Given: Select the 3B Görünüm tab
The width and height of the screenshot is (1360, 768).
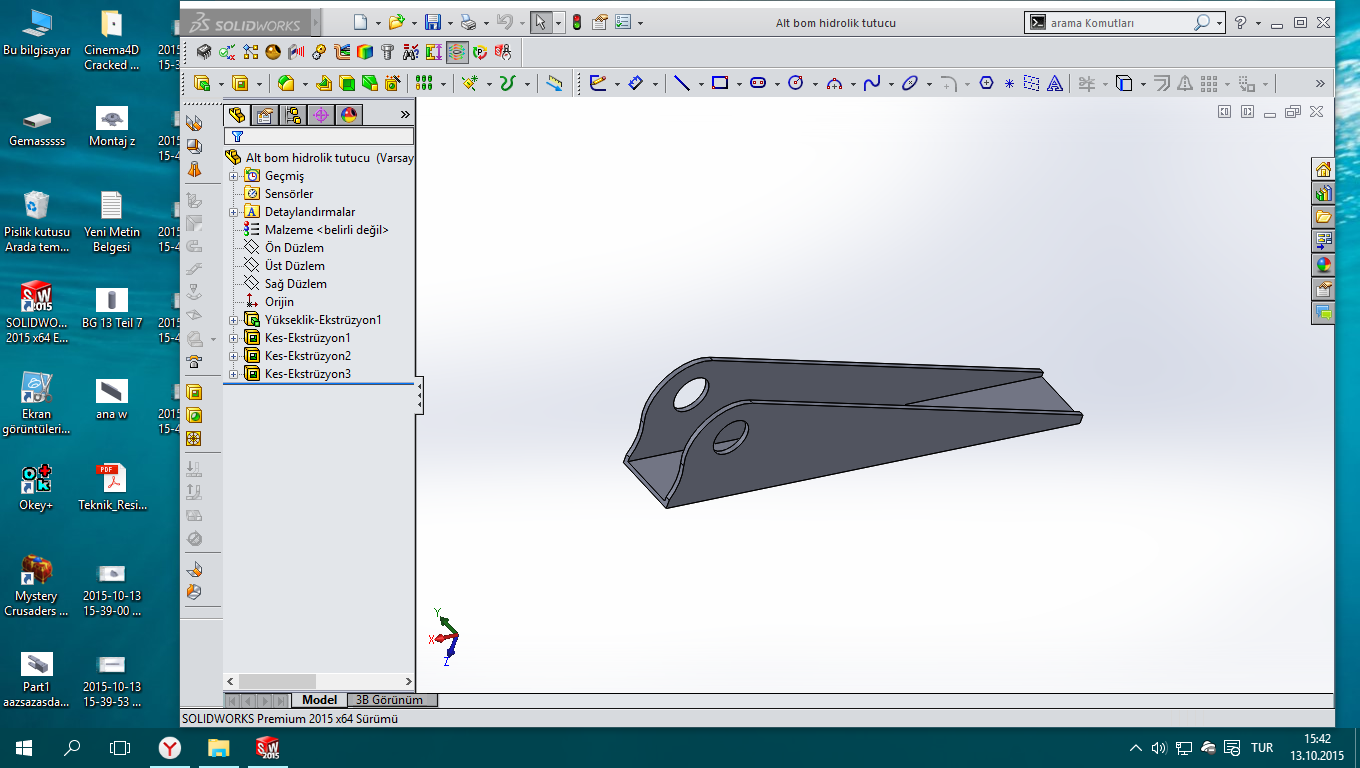Looking at the screenshot, I should pos(391,700).
